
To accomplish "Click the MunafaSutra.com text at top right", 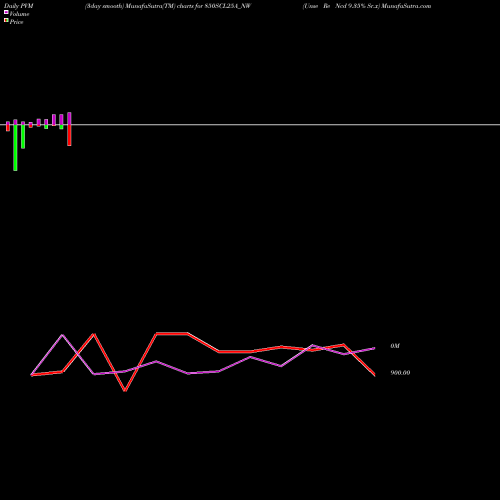I will click(406, 6).
